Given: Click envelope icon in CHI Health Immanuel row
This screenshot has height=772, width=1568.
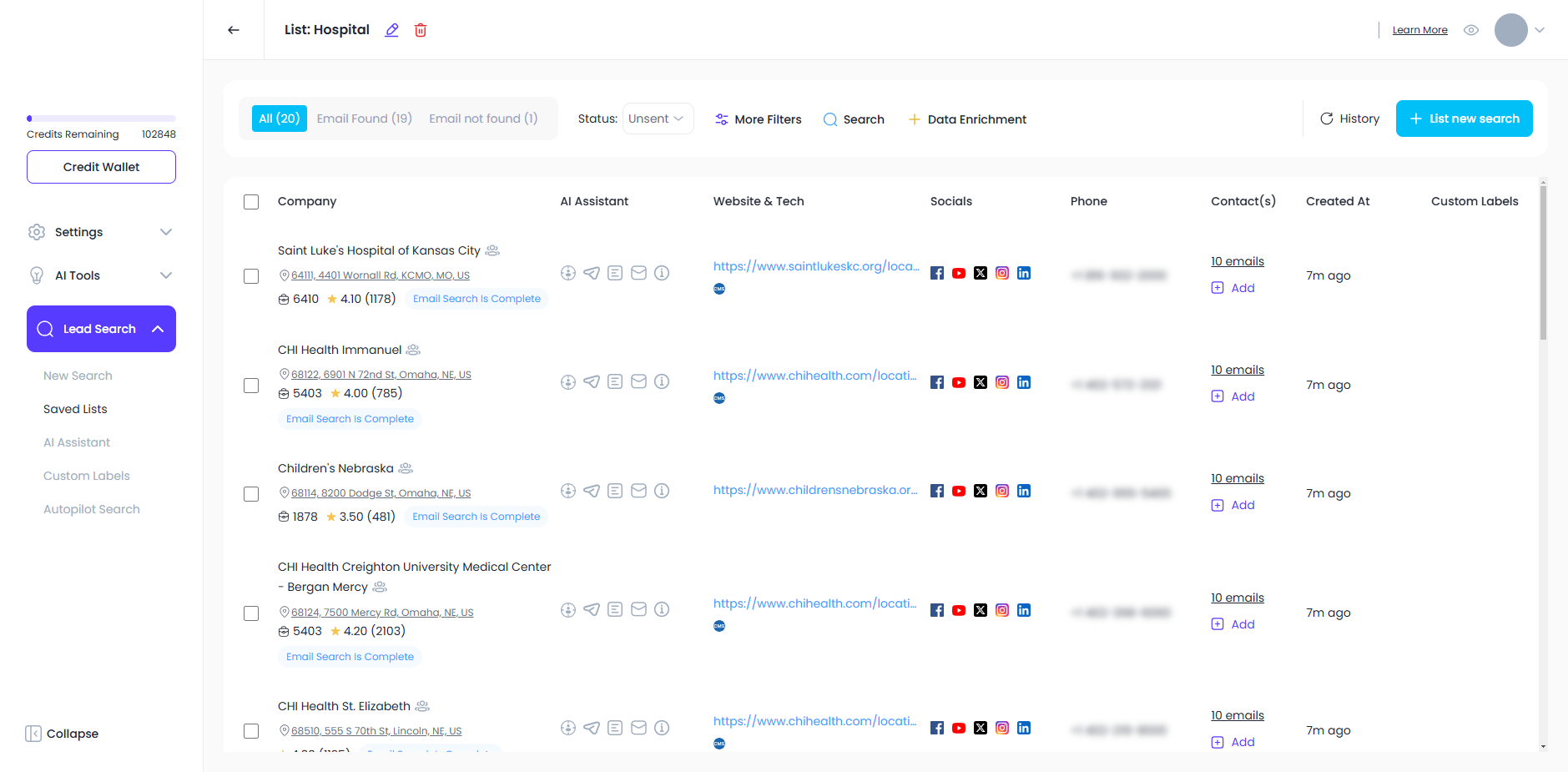Looking at the screenshot, I should pos(638,381).
